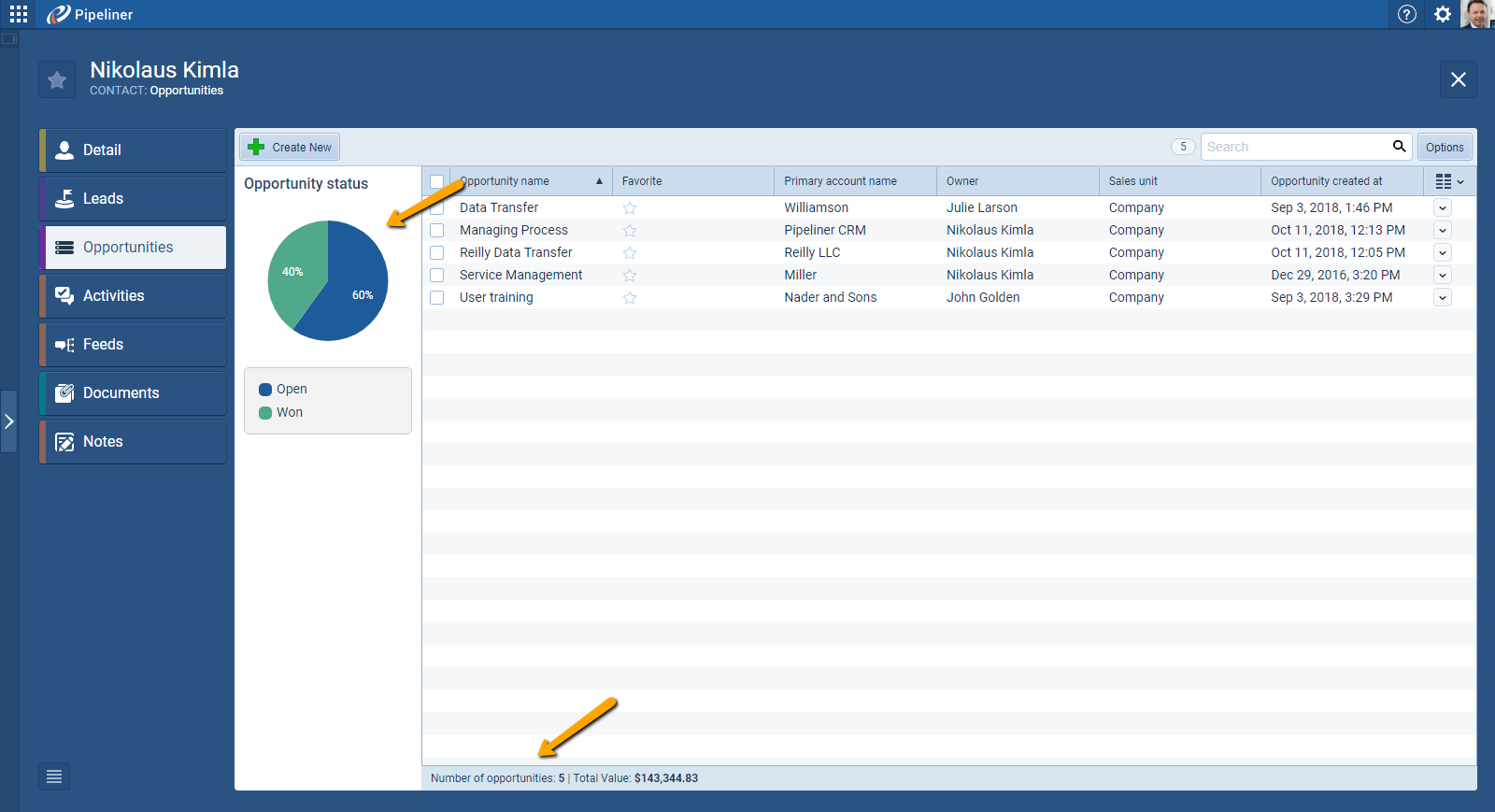Expand the Data Transfer row dropdown arrow

(1443, 208)
